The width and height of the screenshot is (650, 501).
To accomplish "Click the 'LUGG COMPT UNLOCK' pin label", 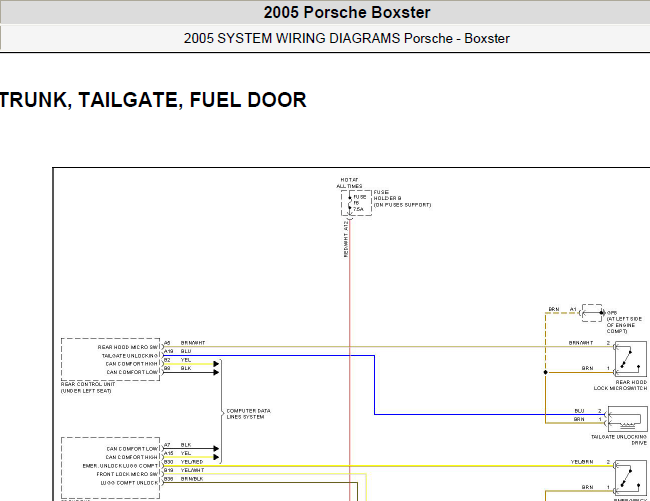I will [x=129, y=483].
